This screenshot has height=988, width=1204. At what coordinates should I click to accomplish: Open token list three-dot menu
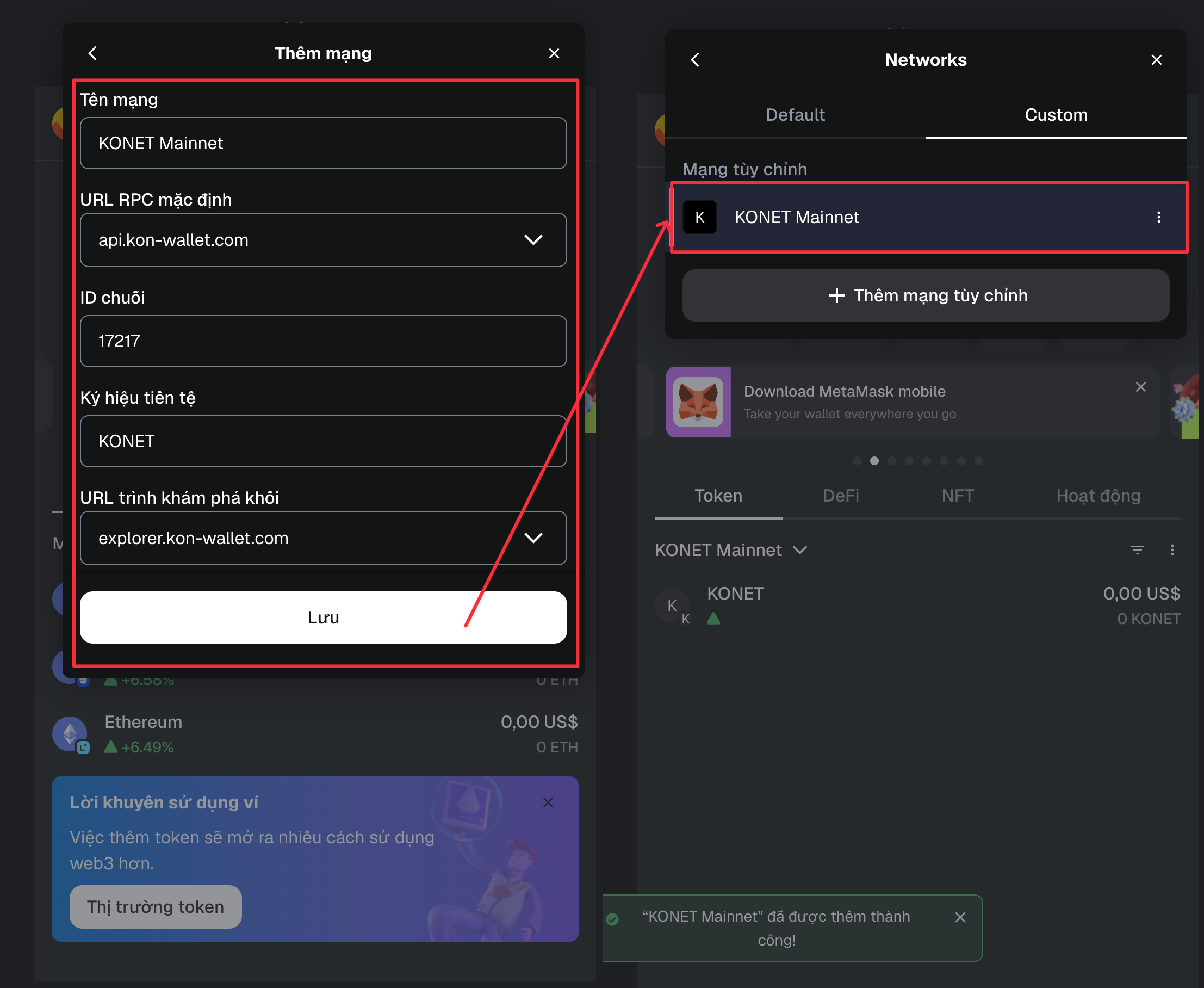tap(1172, 551)
